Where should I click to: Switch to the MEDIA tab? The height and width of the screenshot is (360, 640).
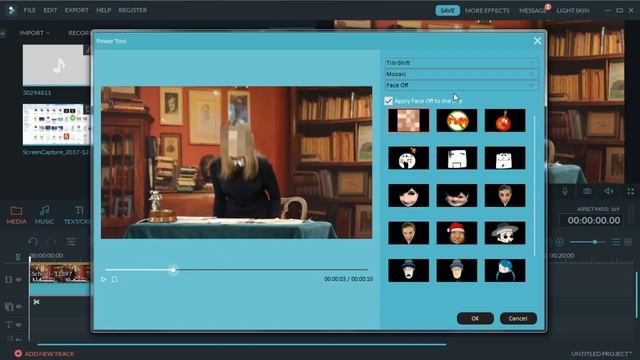[x=16, y=215]
